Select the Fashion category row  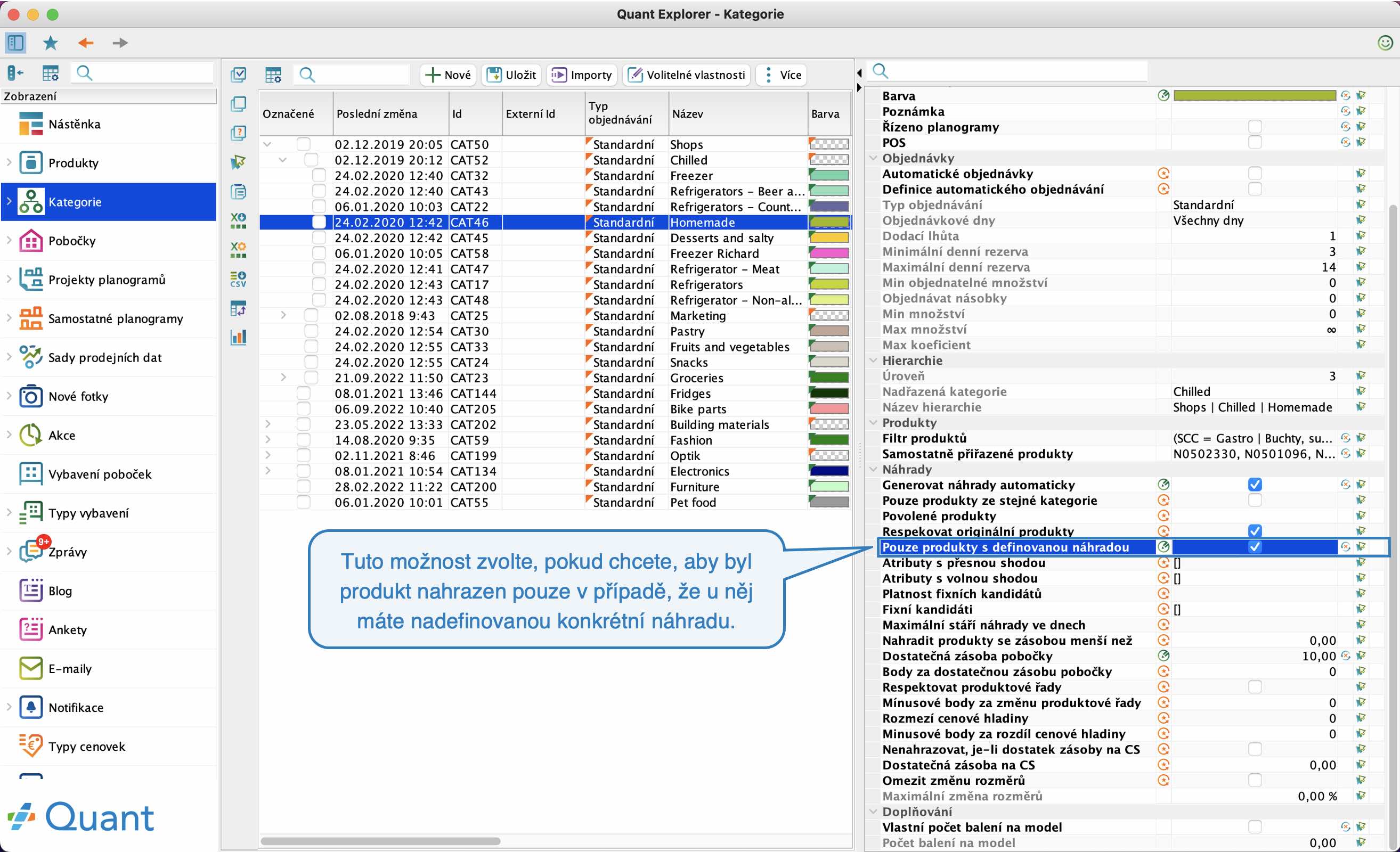(x=555, y=440)
